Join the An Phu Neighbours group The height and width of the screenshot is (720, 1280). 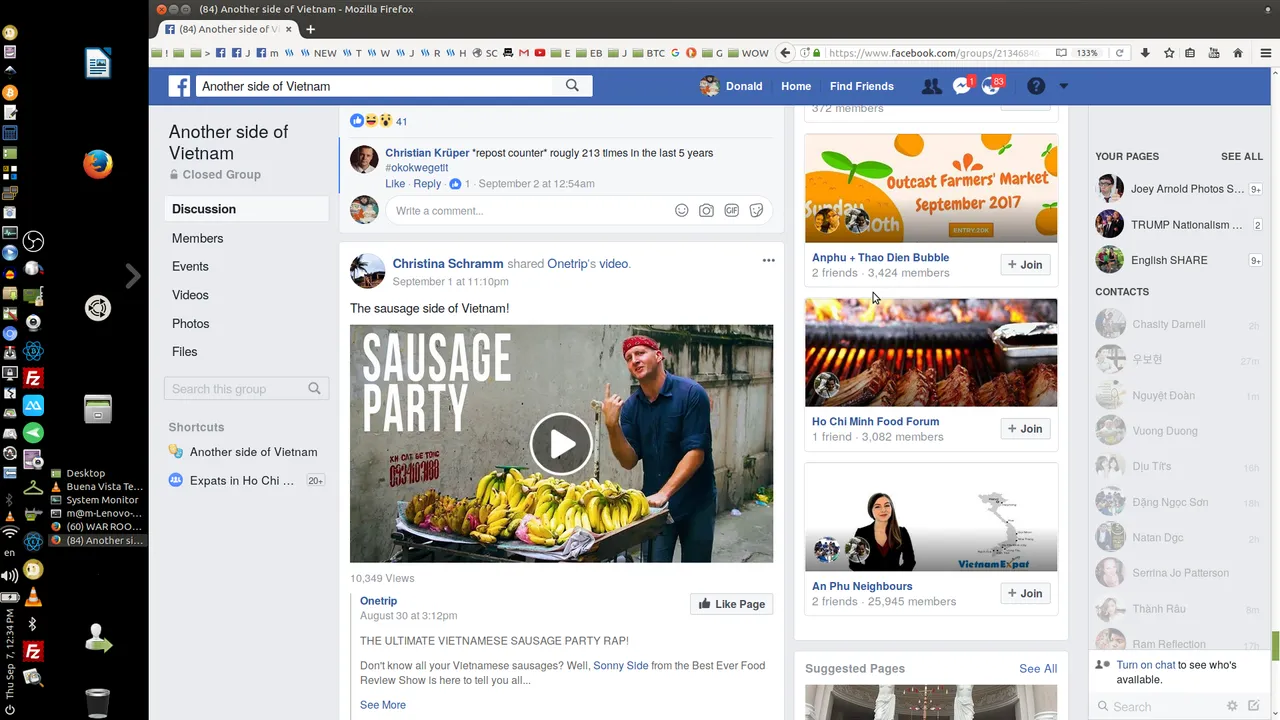[1025, 593]
